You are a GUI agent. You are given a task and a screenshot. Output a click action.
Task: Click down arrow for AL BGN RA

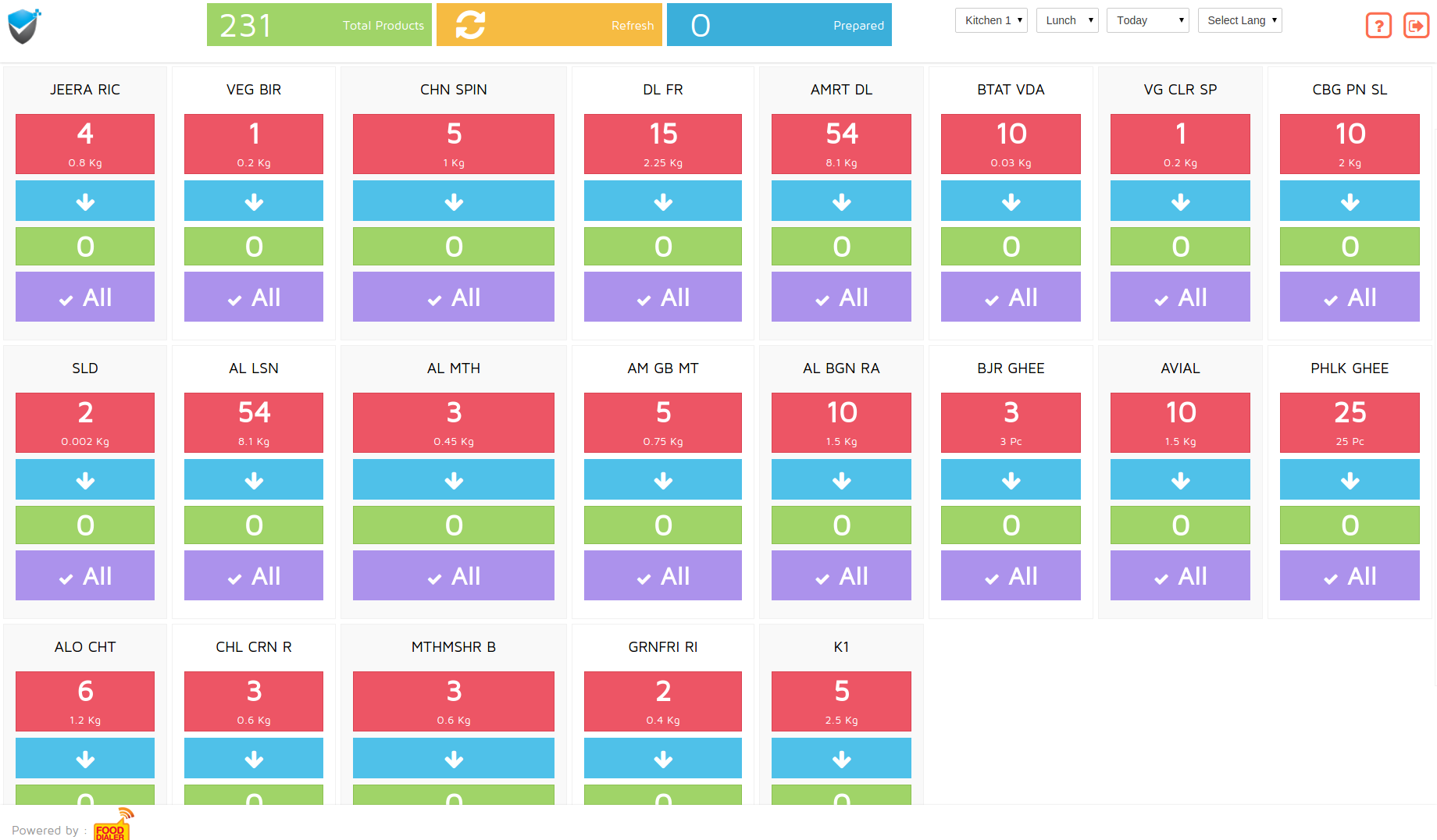point(841,480)
